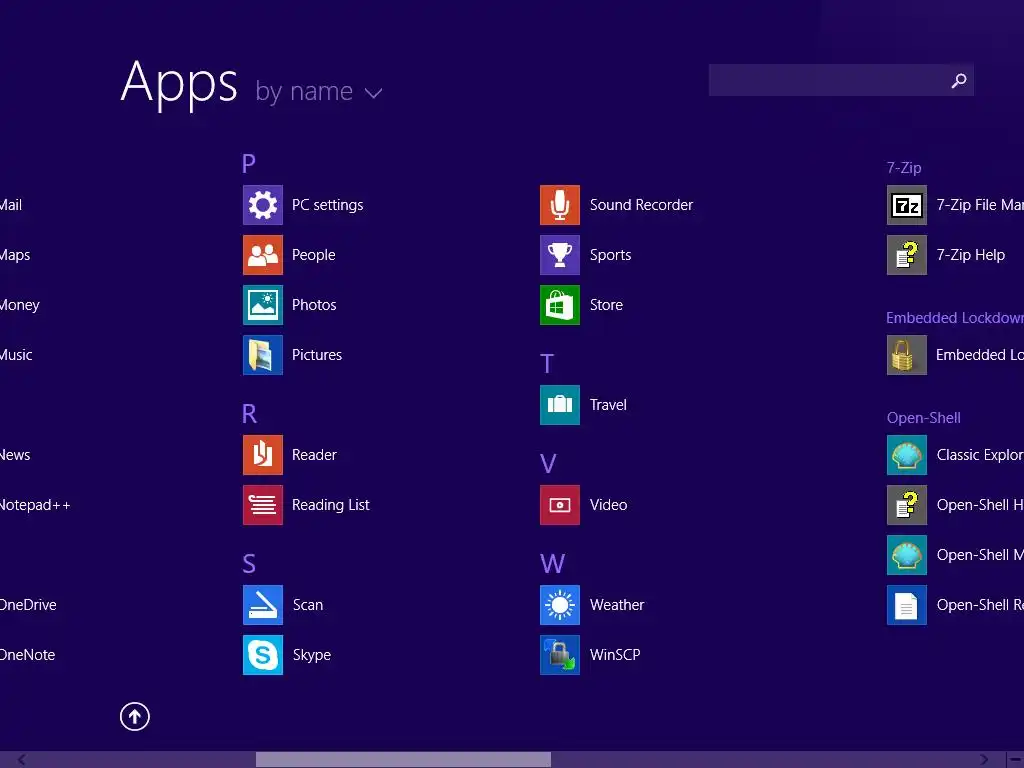Open the Pictures folder icon

[263, 355]
